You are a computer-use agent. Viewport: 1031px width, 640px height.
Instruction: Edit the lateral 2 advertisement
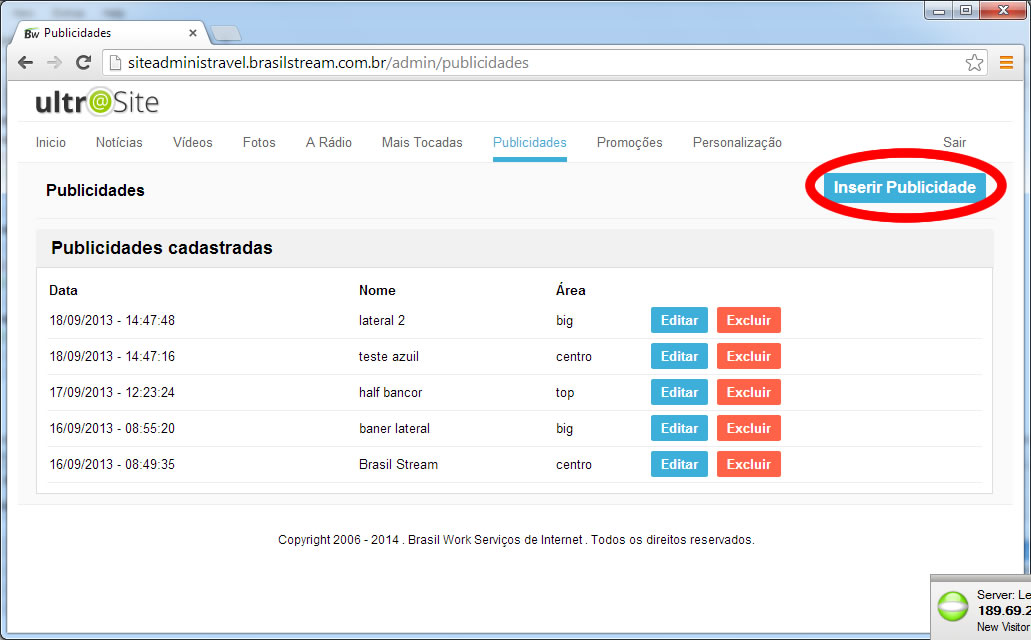pyautogui.click(x=679, y=320)
